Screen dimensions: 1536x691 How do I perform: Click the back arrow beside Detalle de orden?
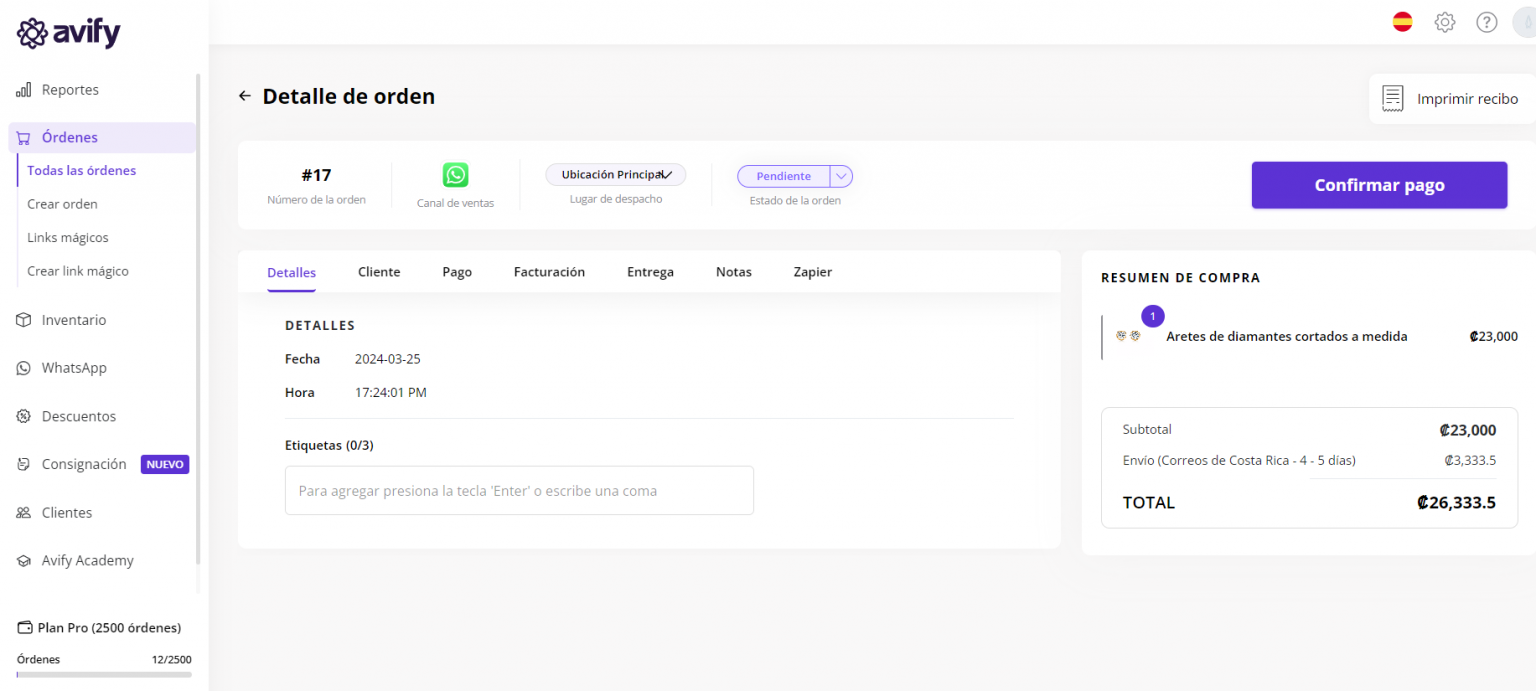244,97
